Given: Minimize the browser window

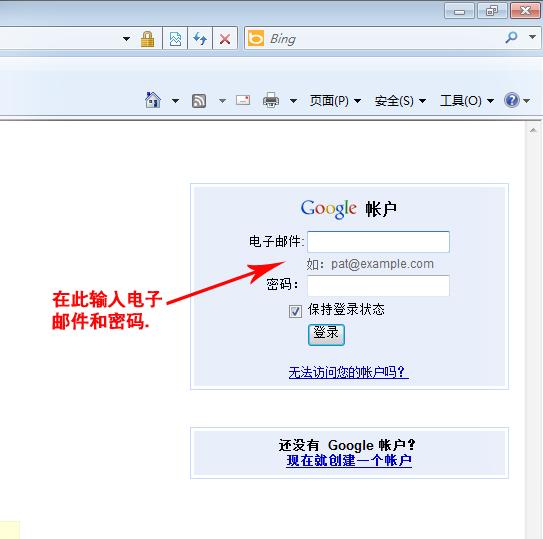Looking at the screenshot, I should 459,11.
